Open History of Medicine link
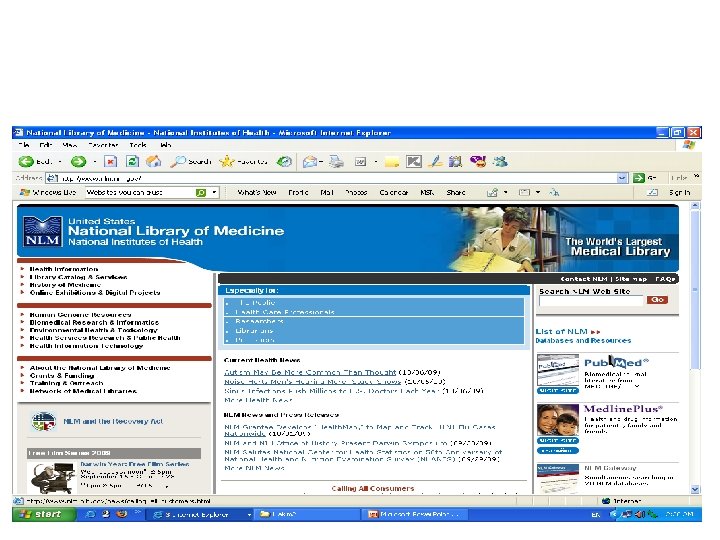 coord(65,285)
